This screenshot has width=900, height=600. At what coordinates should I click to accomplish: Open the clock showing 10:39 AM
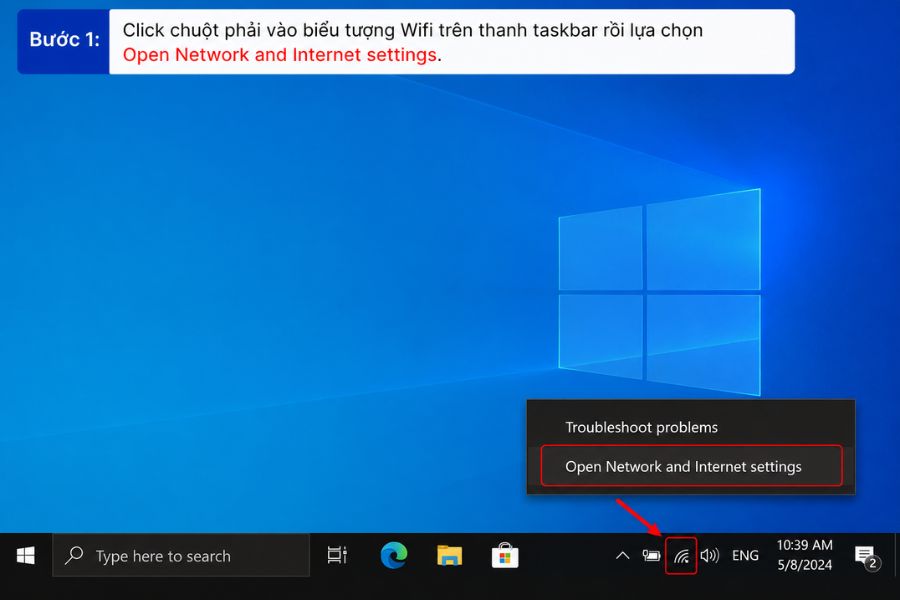click(x=804, y=555)
